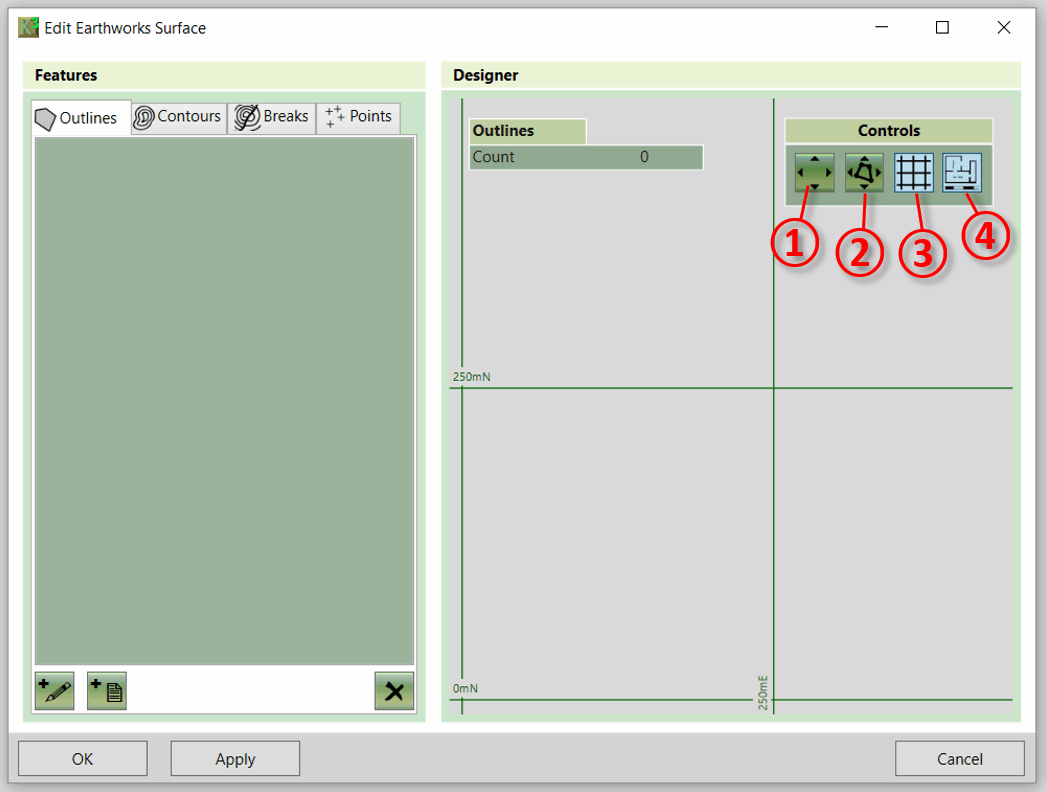Click the application icon in title bar
The image size is (1047, 792).
pyautogui.click(x=28, y=28)
